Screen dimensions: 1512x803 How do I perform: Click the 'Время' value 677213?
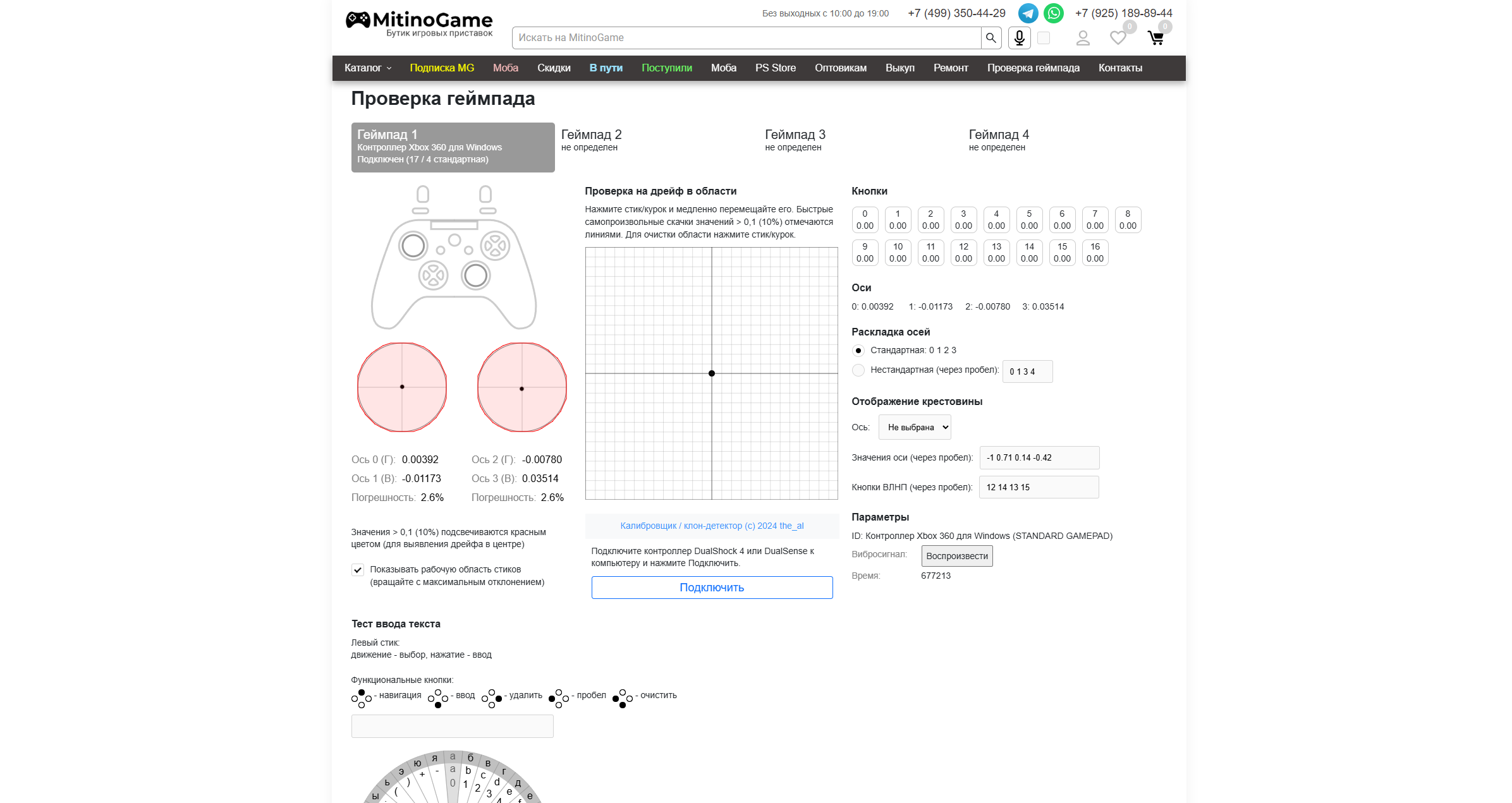pos(936,576)
